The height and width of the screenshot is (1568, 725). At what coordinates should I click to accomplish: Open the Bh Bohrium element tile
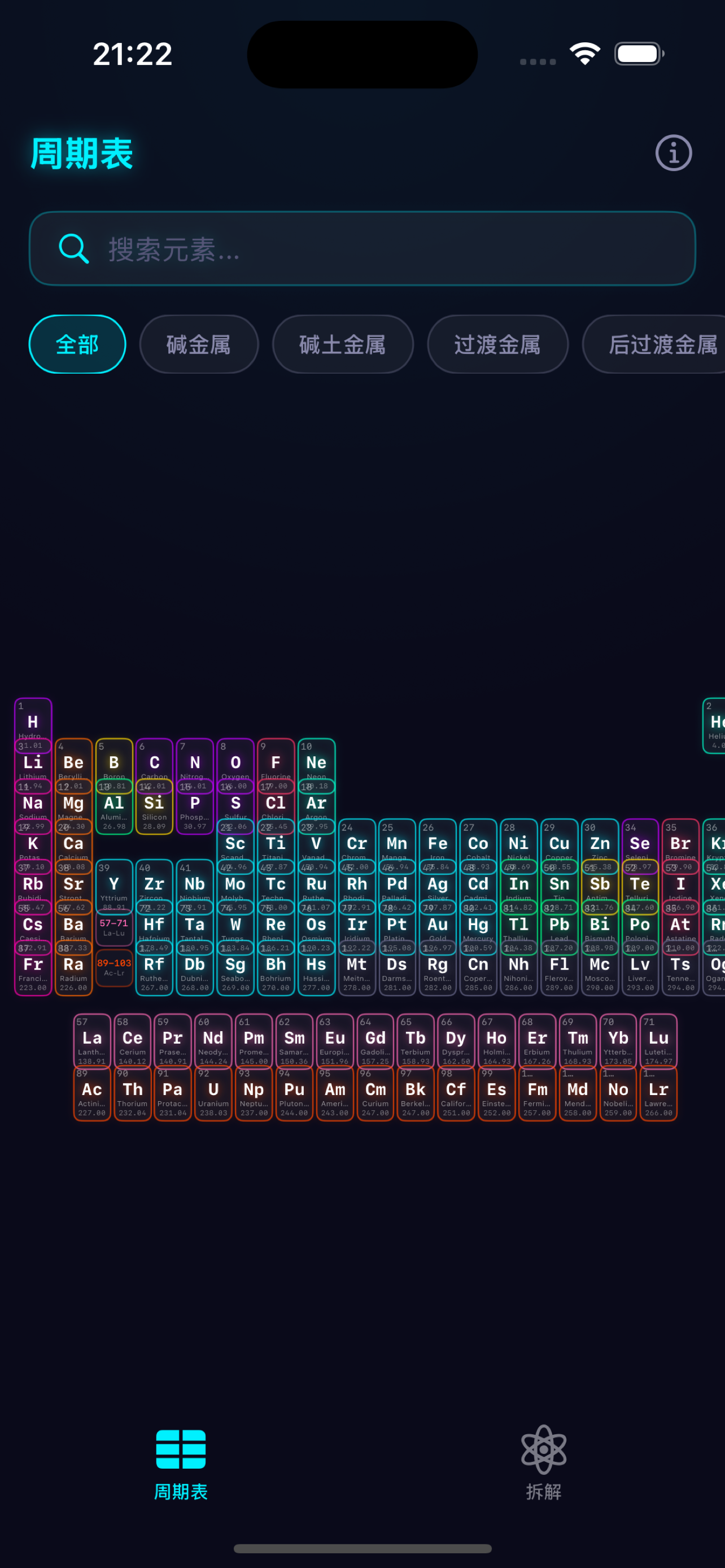coord(276,969)
